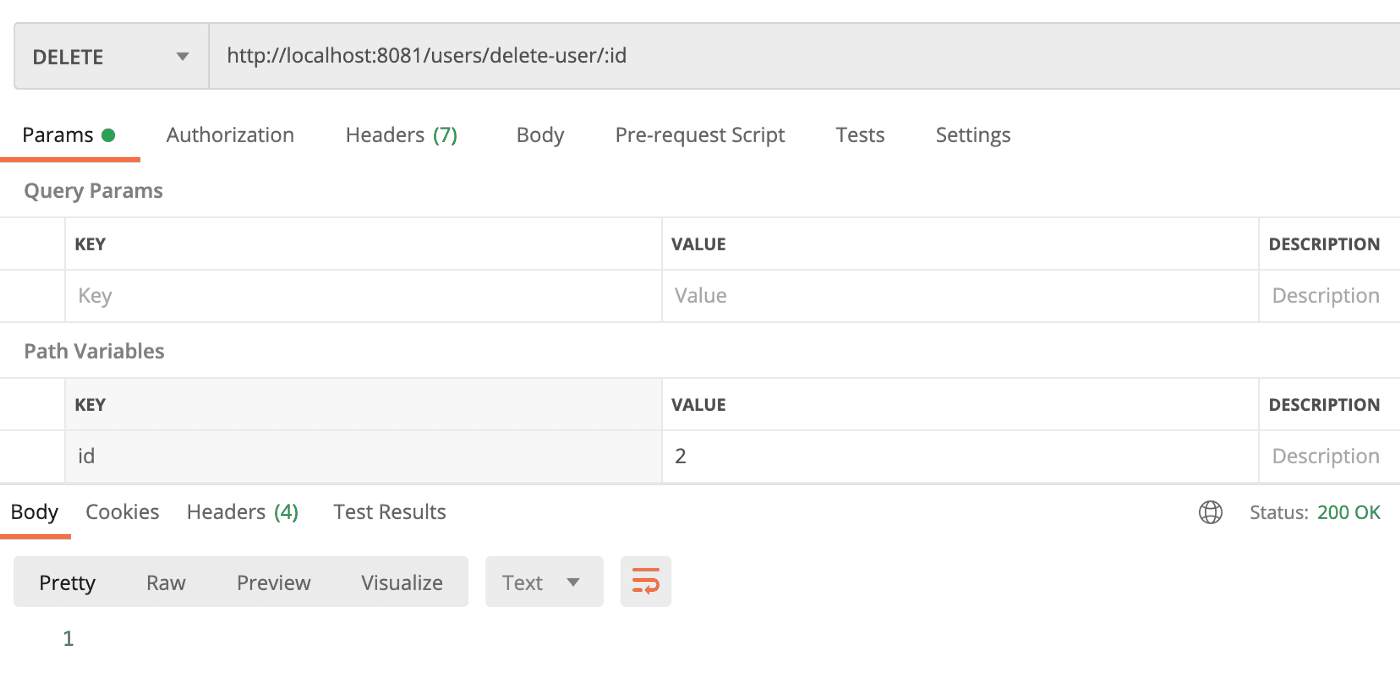
Task: Open the Pre-request Script tab
Action: tap(700, 135)
